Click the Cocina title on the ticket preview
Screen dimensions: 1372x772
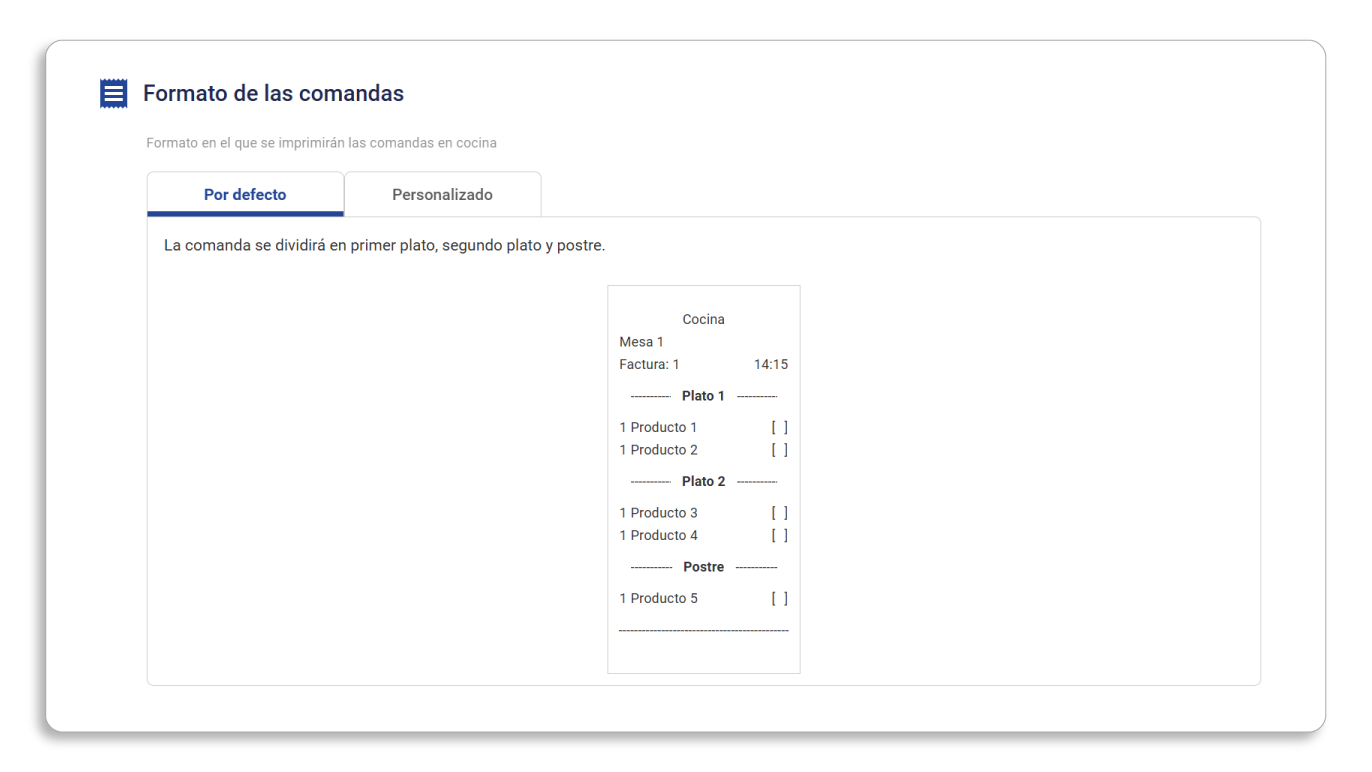703,320
